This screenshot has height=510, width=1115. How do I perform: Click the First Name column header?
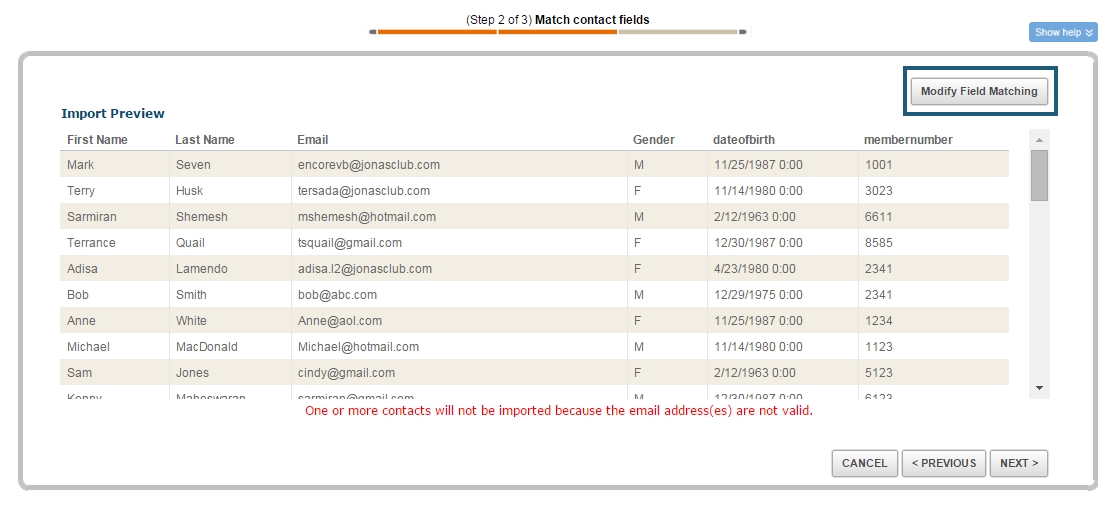click(x=97, y=140)
